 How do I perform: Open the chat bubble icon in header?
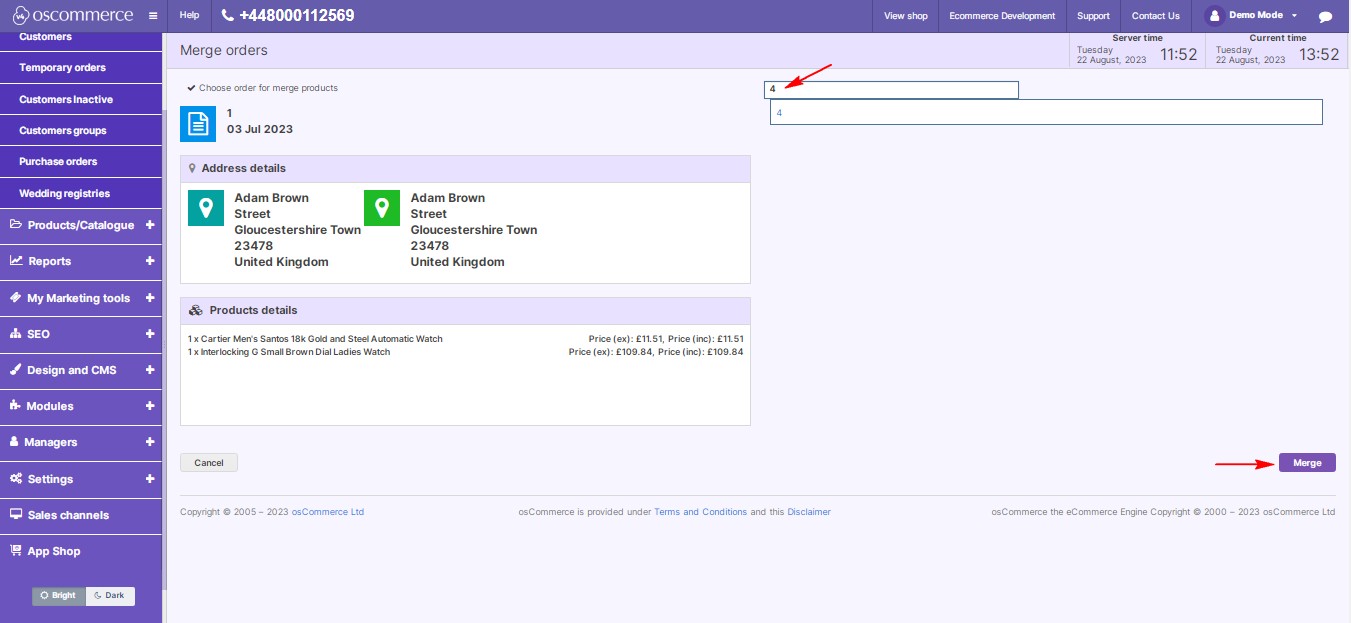pyautogui.click(x=1325, y=16)
